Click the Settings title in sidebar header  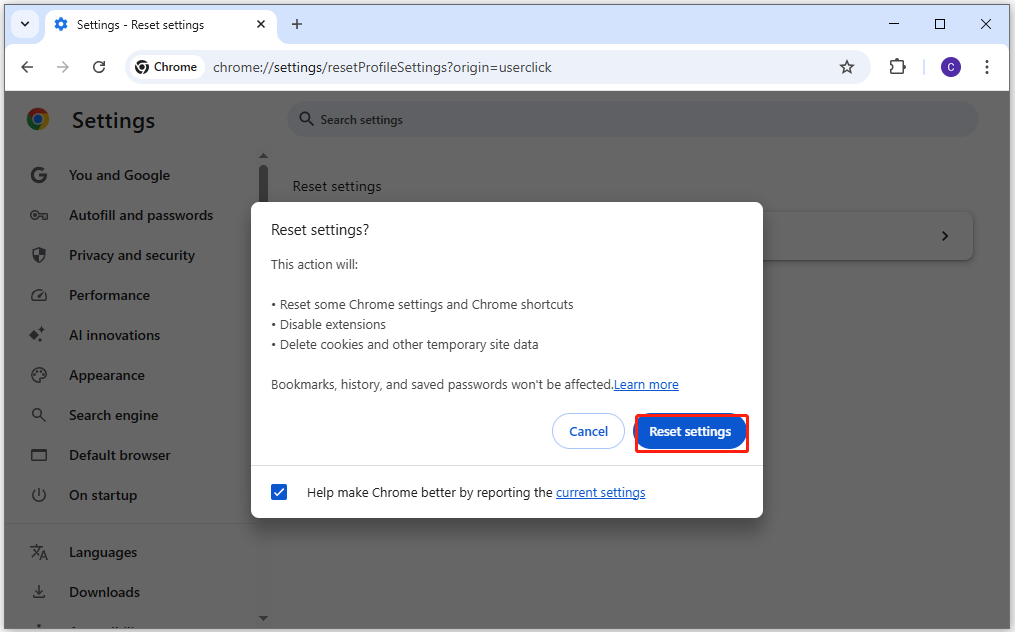[113, 120]
